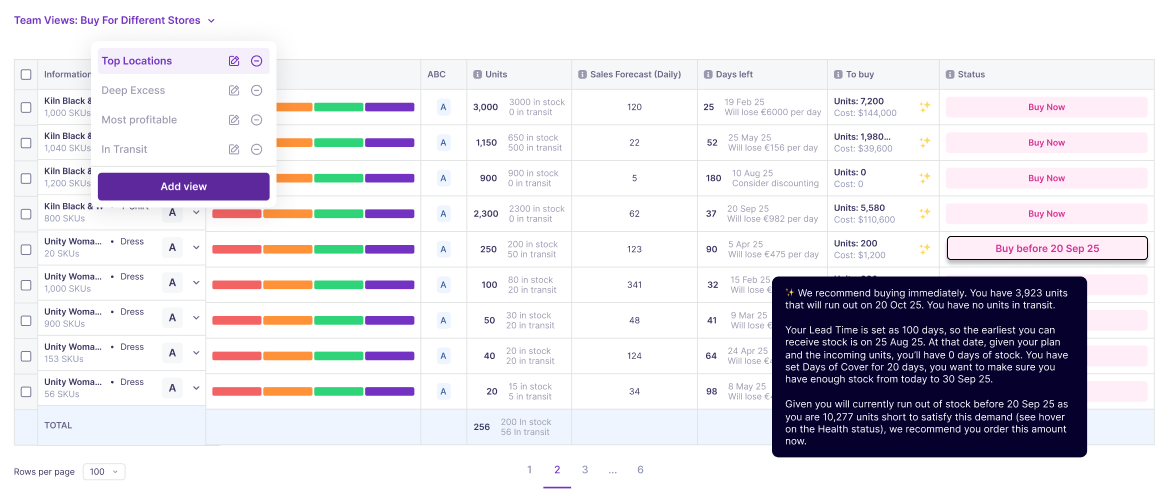Click the current page 2 indicator

tap(557, 470)
